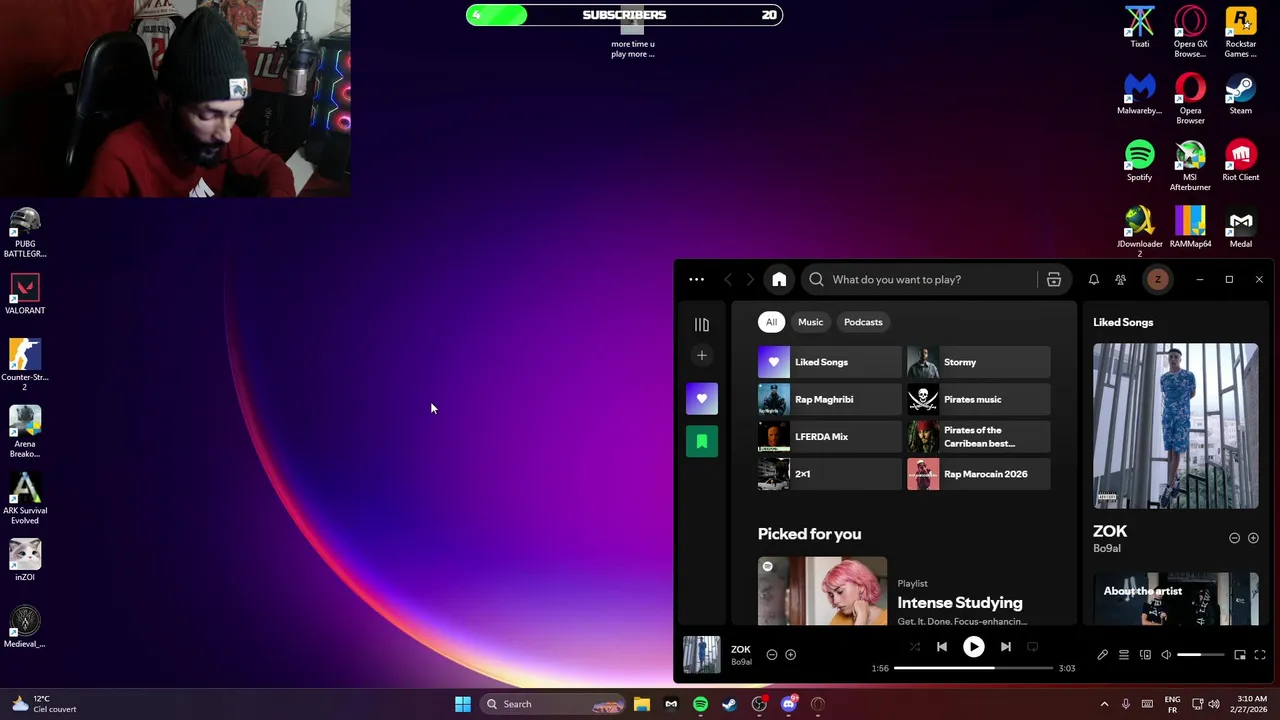Click the ZOK album cover in Now Playing panel

point(1175,426)
